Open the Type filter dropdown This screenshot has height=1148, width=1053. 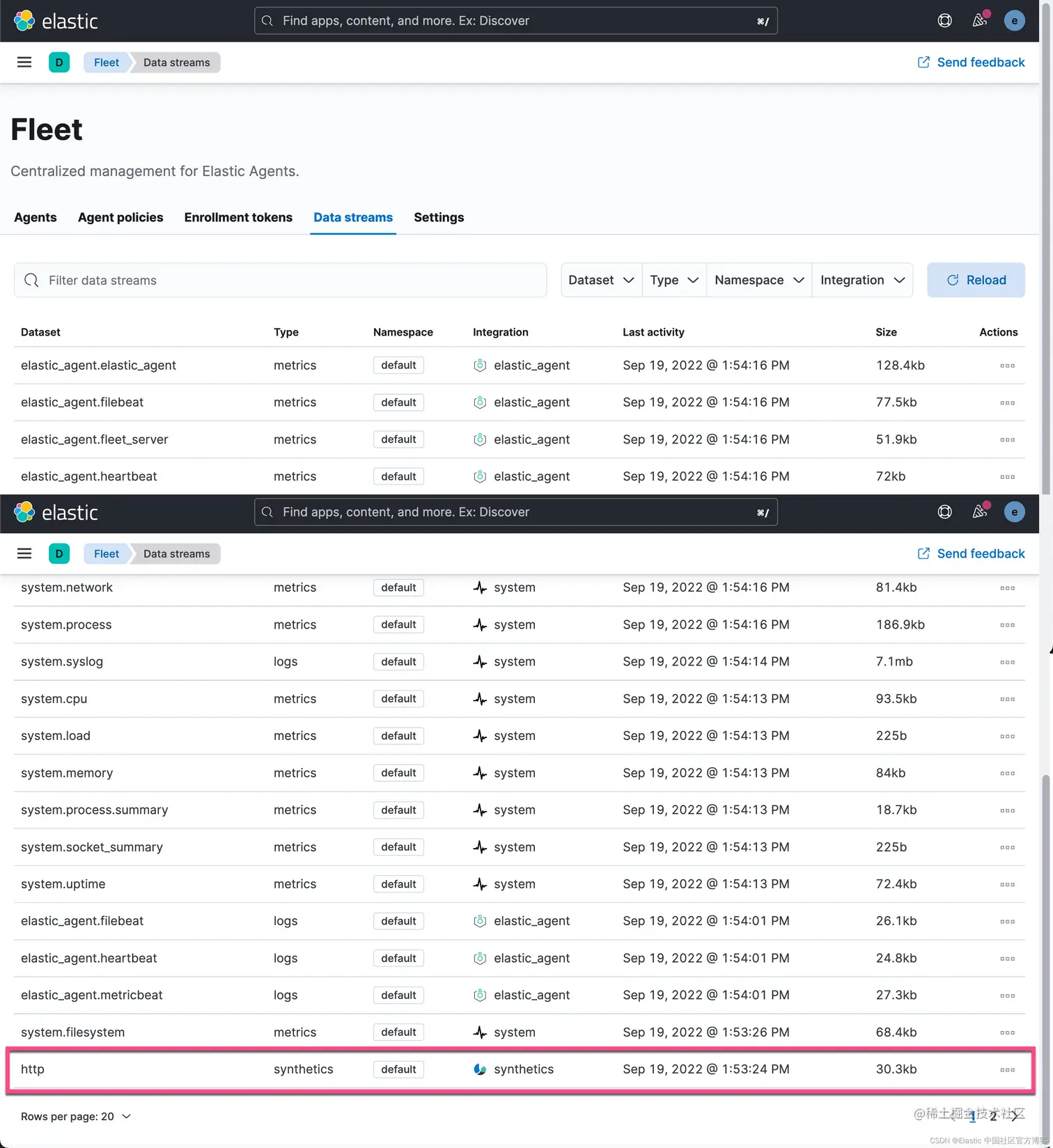674,280
